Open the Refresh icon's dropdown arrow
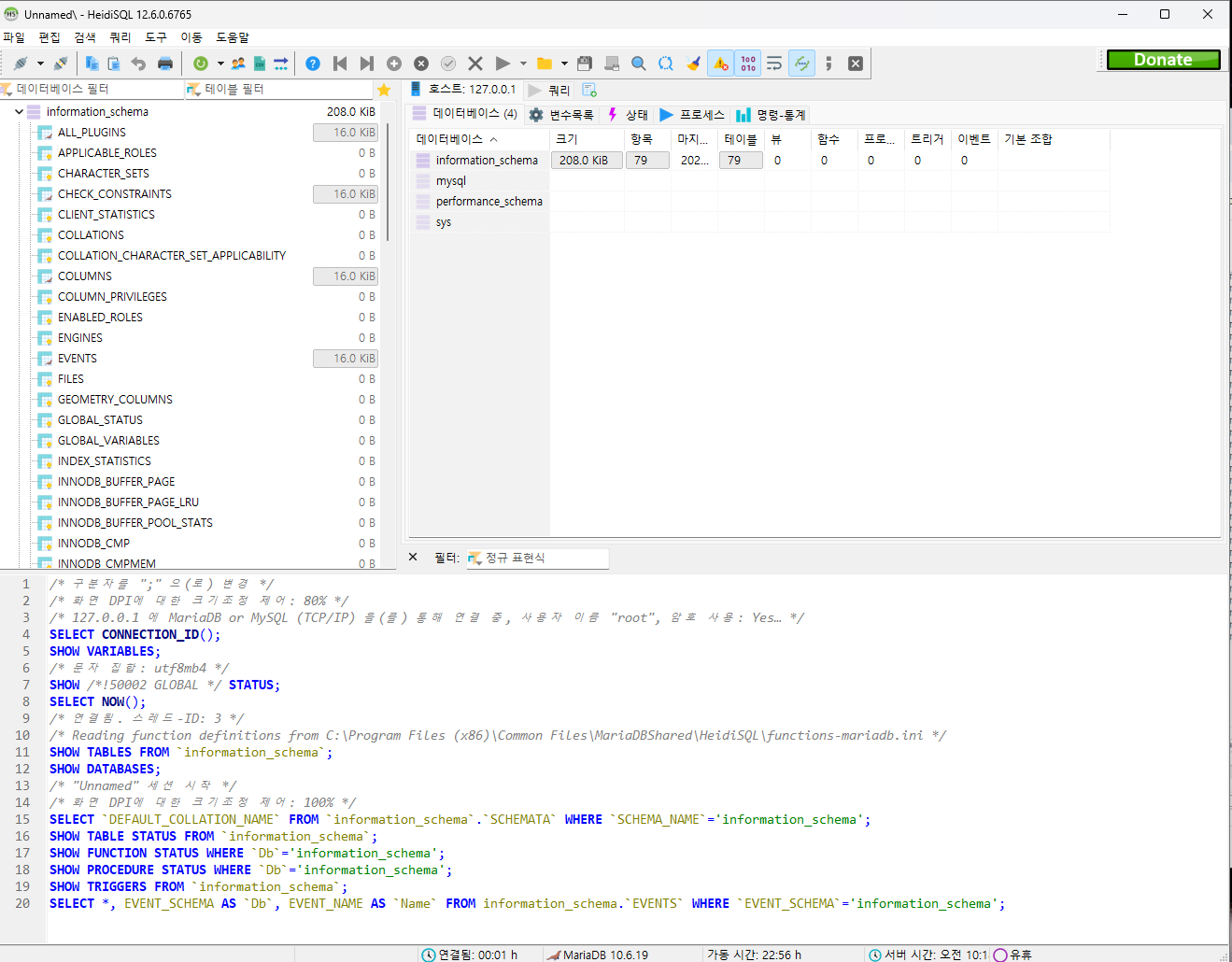Screen dimensions: 1232x962 click(x=220, y=64)
